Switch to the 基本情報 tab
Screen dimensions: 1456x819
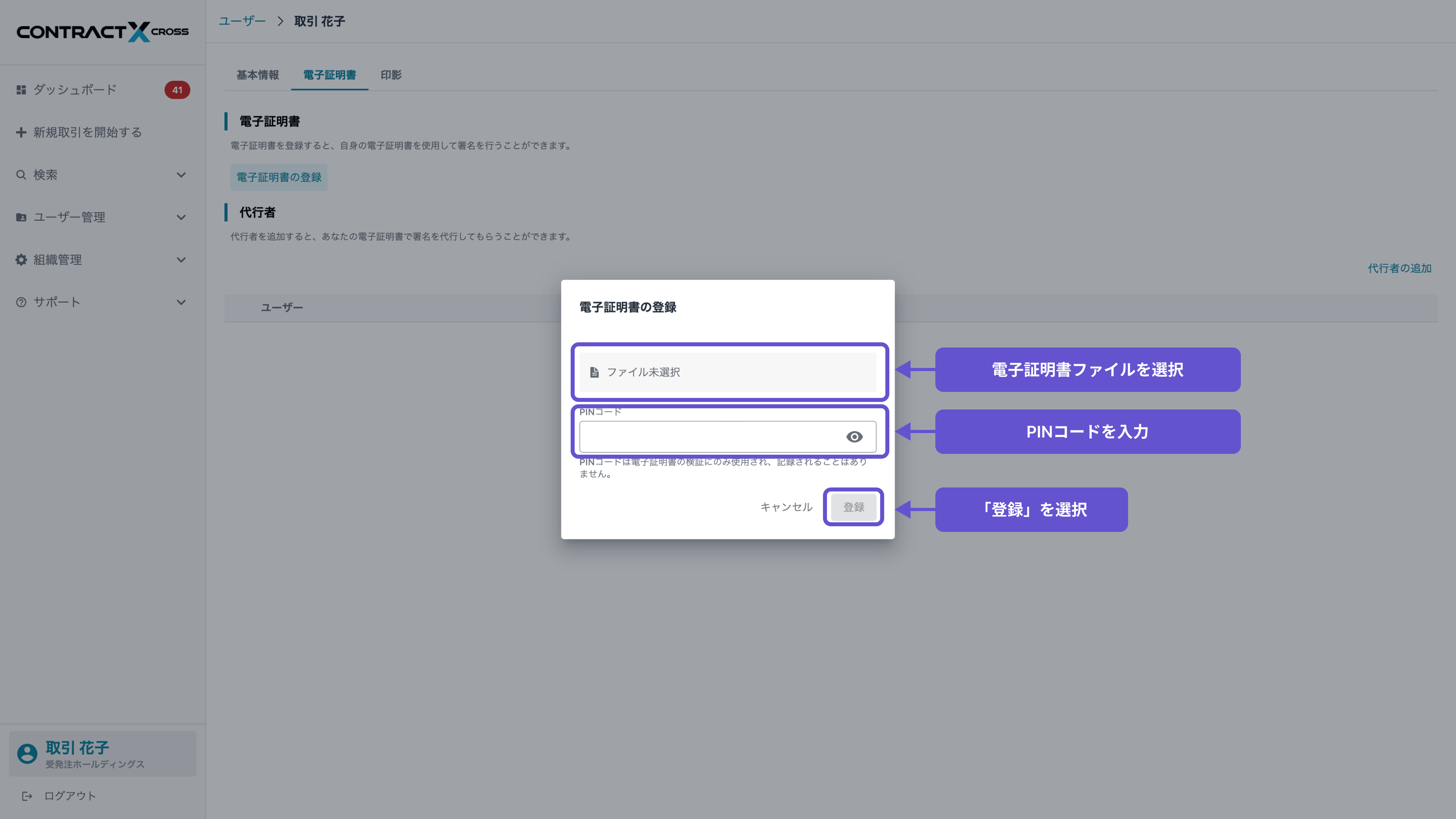tap(258, 75)
